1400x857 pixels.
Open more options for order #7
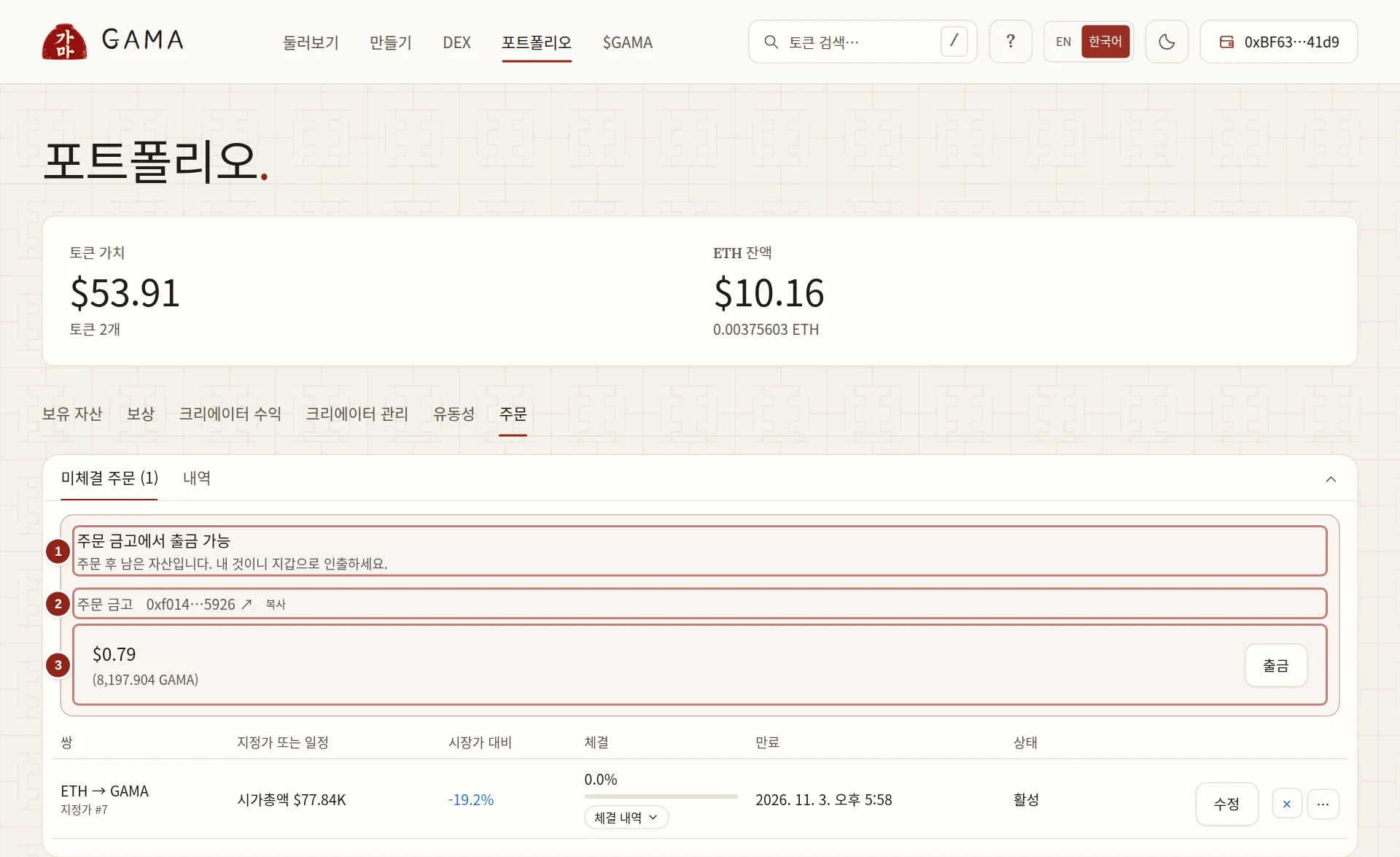click(1323, 804)
